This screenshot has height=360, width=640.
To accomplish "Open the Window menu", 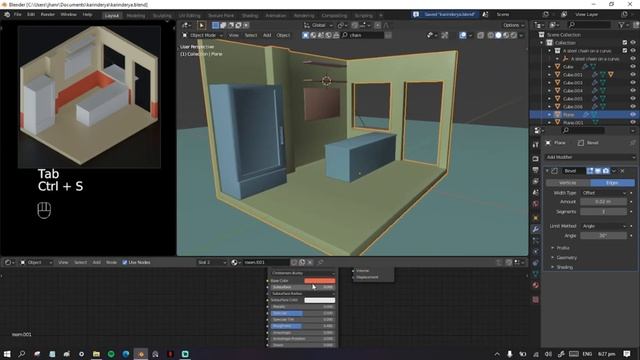I will tap(69, 14).
